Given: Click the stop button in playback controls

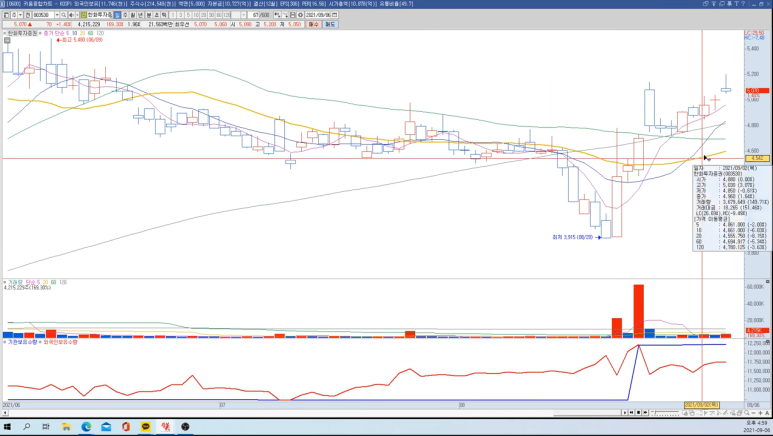Looking at the screenshot, I should click(638, 412).
